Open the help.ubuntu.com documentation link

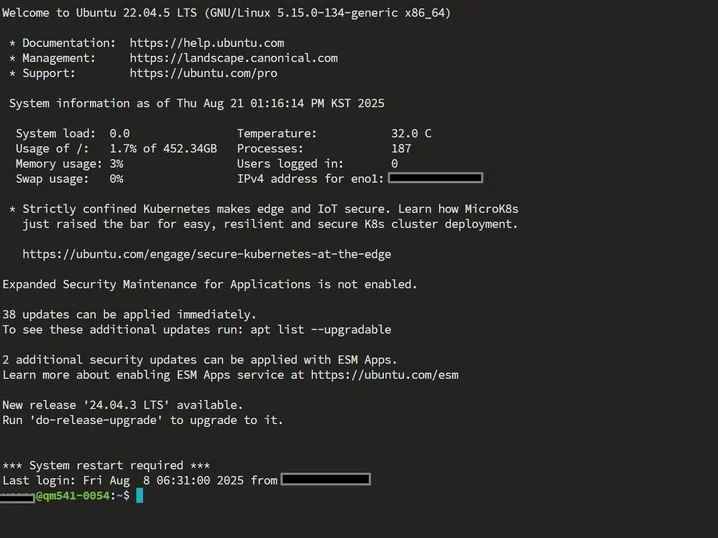coord(207,43)
